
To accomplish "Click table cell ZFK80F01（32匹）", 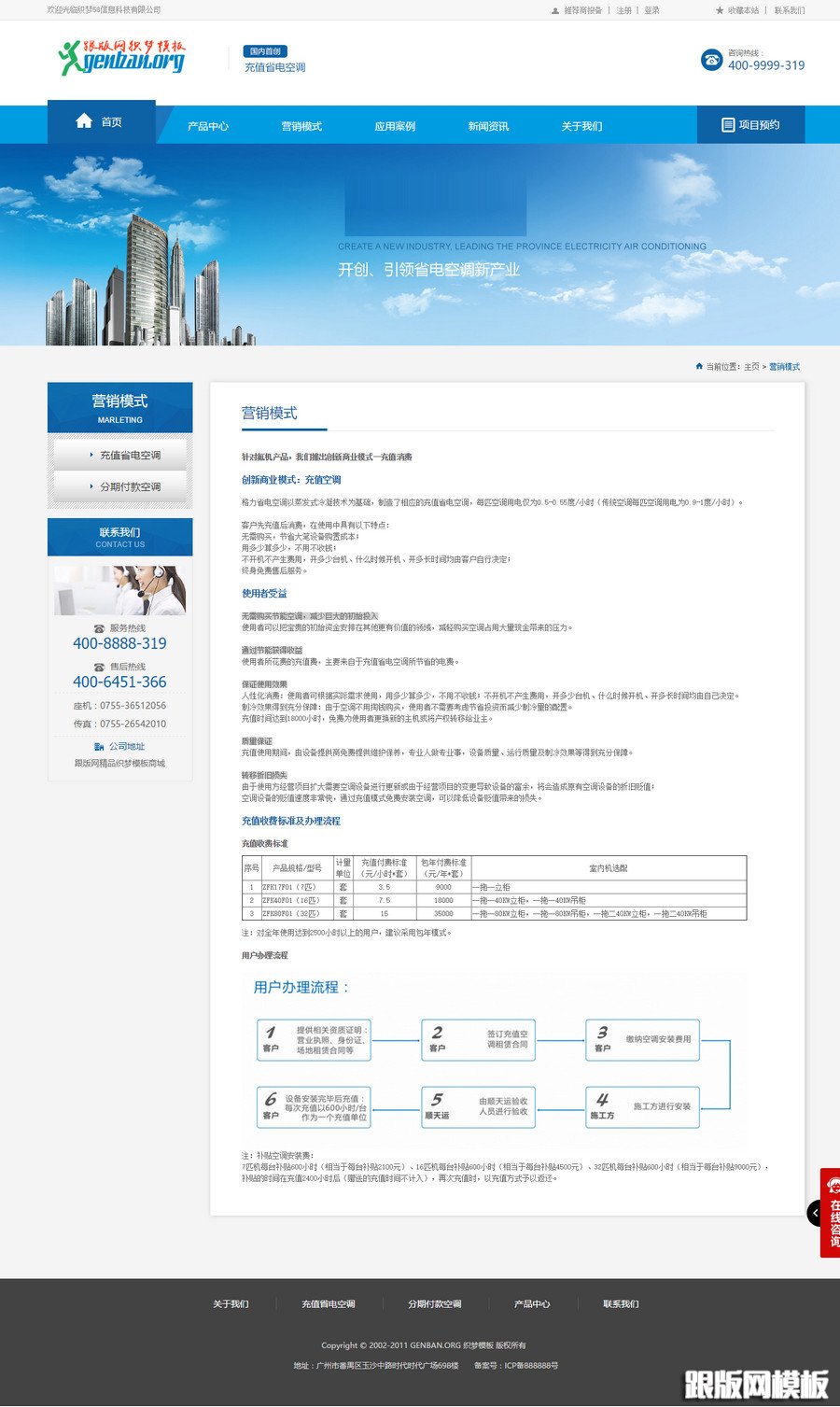I will tap(296, 914).
